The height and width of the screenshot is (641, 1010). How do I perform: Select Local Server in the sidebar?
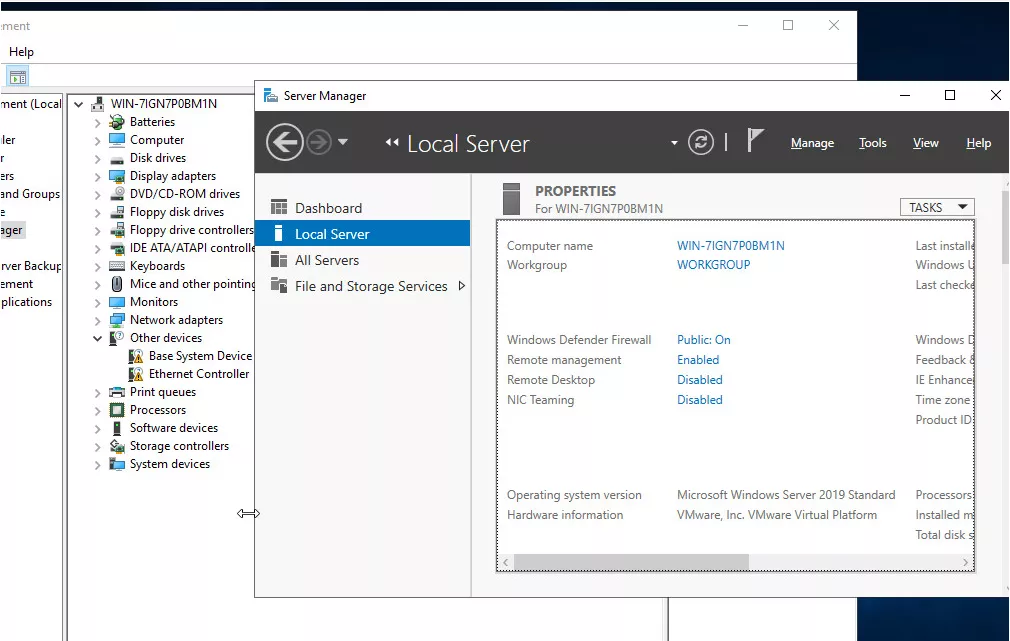click(363, 234)
